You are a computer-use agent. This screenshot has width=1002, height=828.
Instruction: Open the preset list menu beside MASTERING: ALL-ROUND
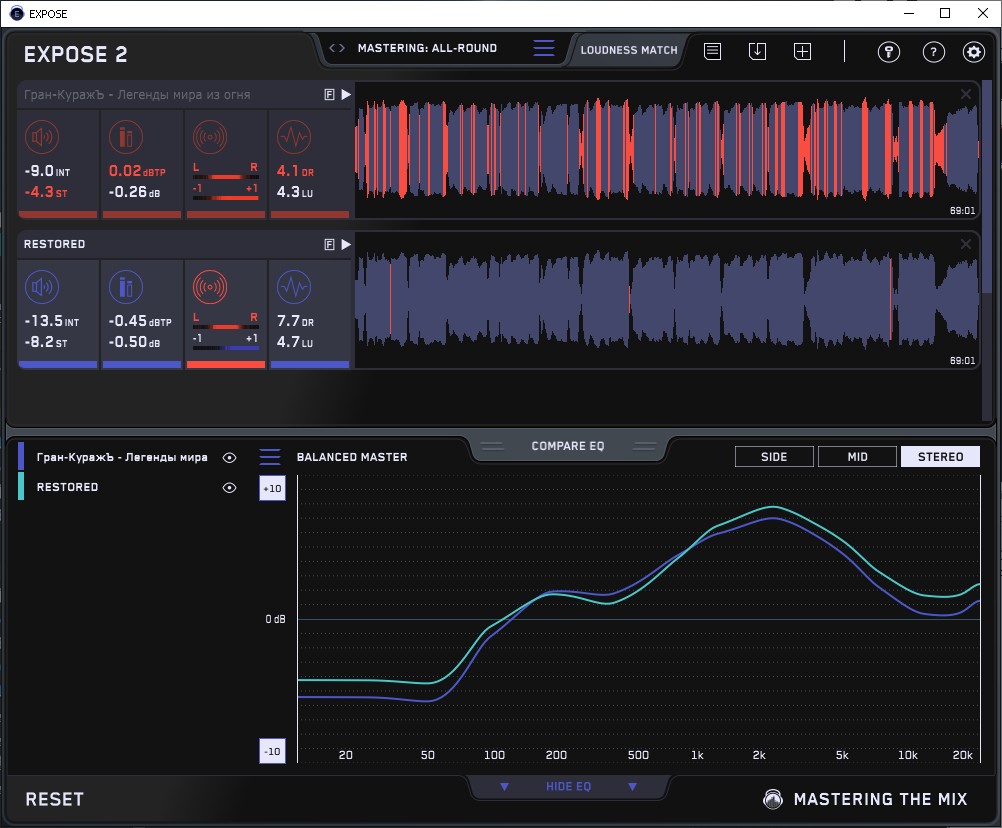[543, 48]
